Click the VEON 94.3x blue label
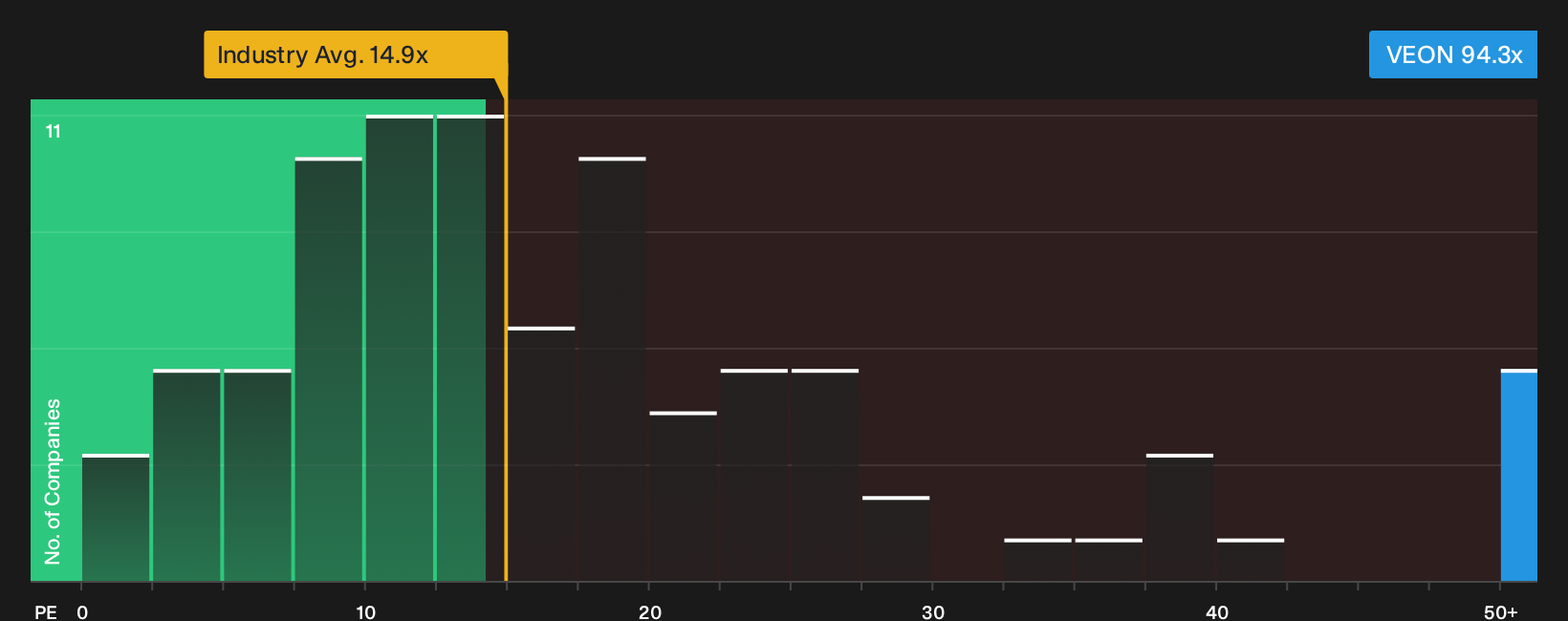This screenshot has height=621, width=1568. (1453, 54)
